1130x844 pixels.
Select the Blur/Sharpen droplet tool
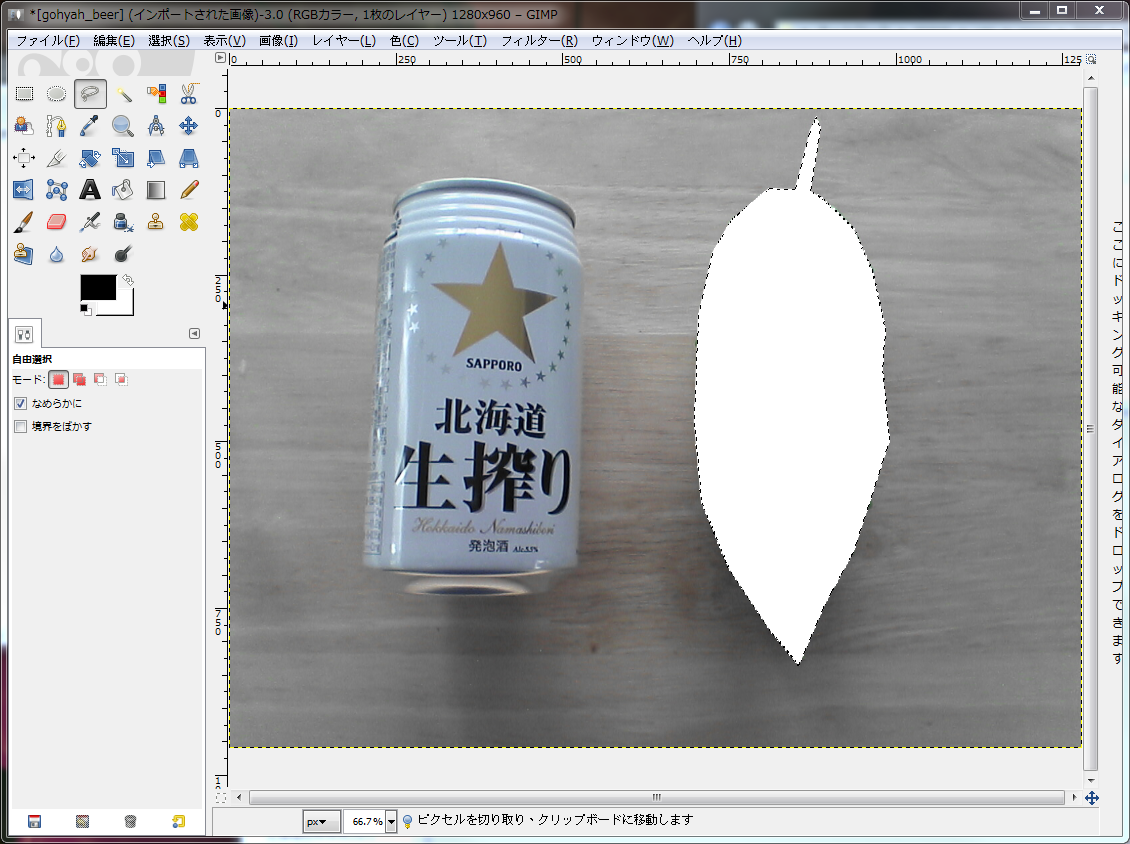tap(56, 254)
